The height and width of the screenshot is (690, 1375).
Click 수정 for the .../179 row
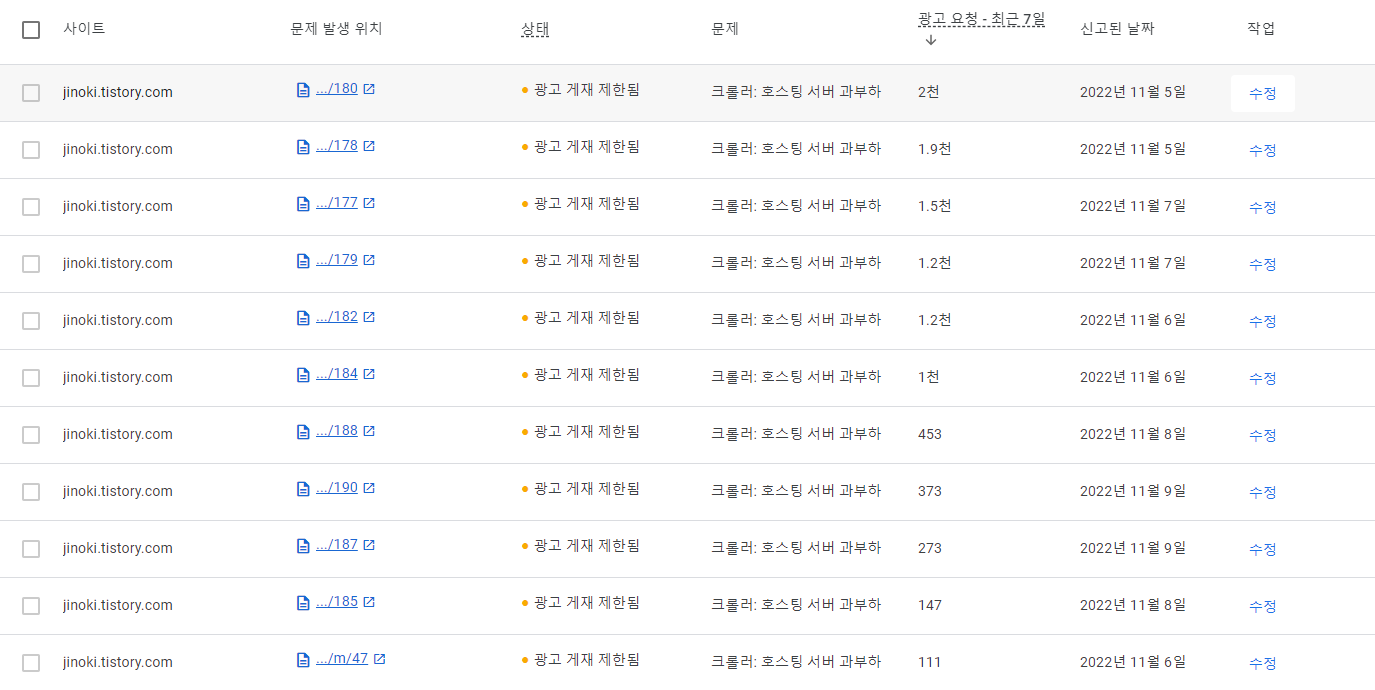click(x=1262, y=264)
